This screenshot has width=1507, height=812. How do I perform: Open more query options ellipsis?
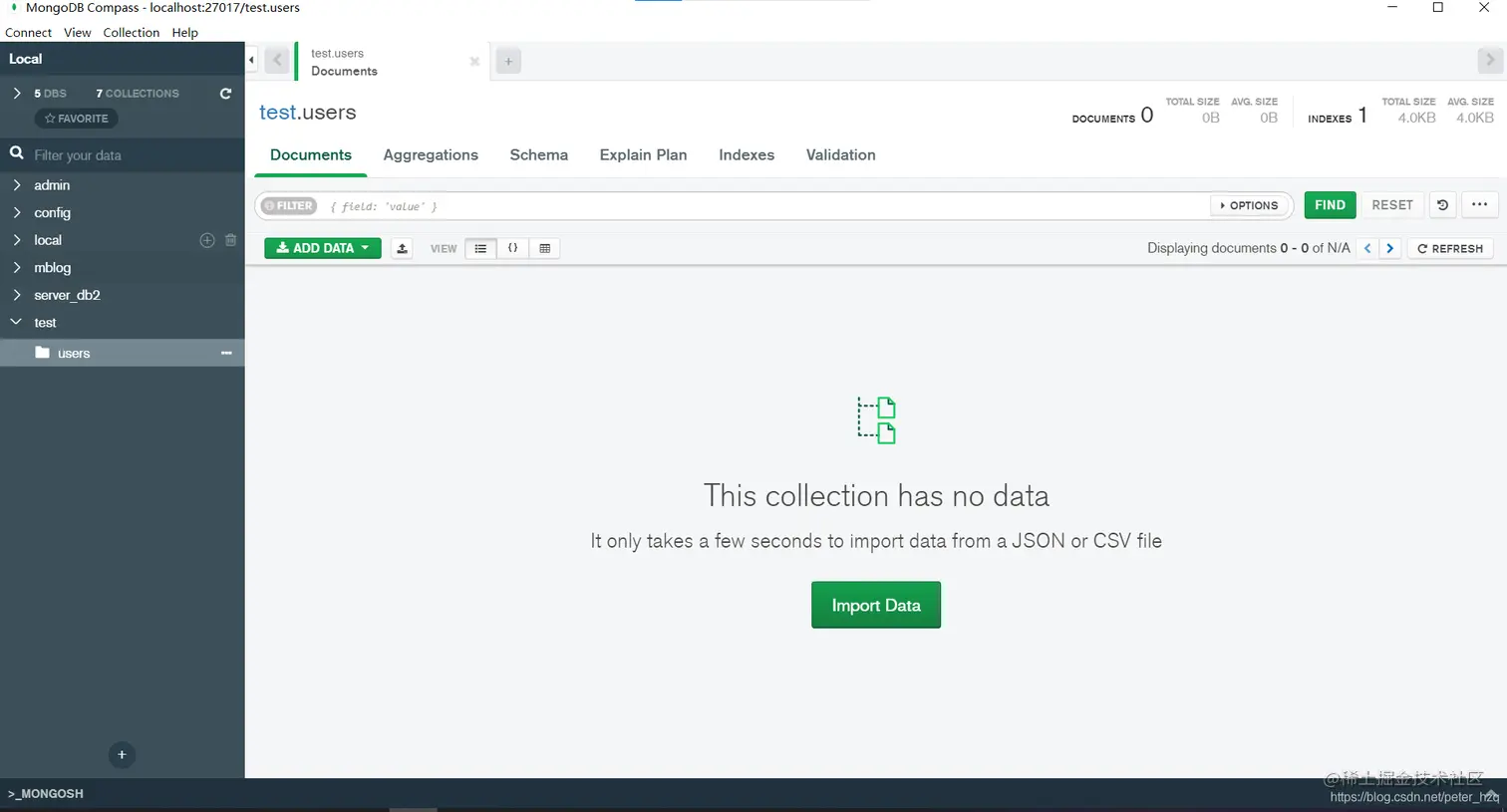tap(1479, 205)
